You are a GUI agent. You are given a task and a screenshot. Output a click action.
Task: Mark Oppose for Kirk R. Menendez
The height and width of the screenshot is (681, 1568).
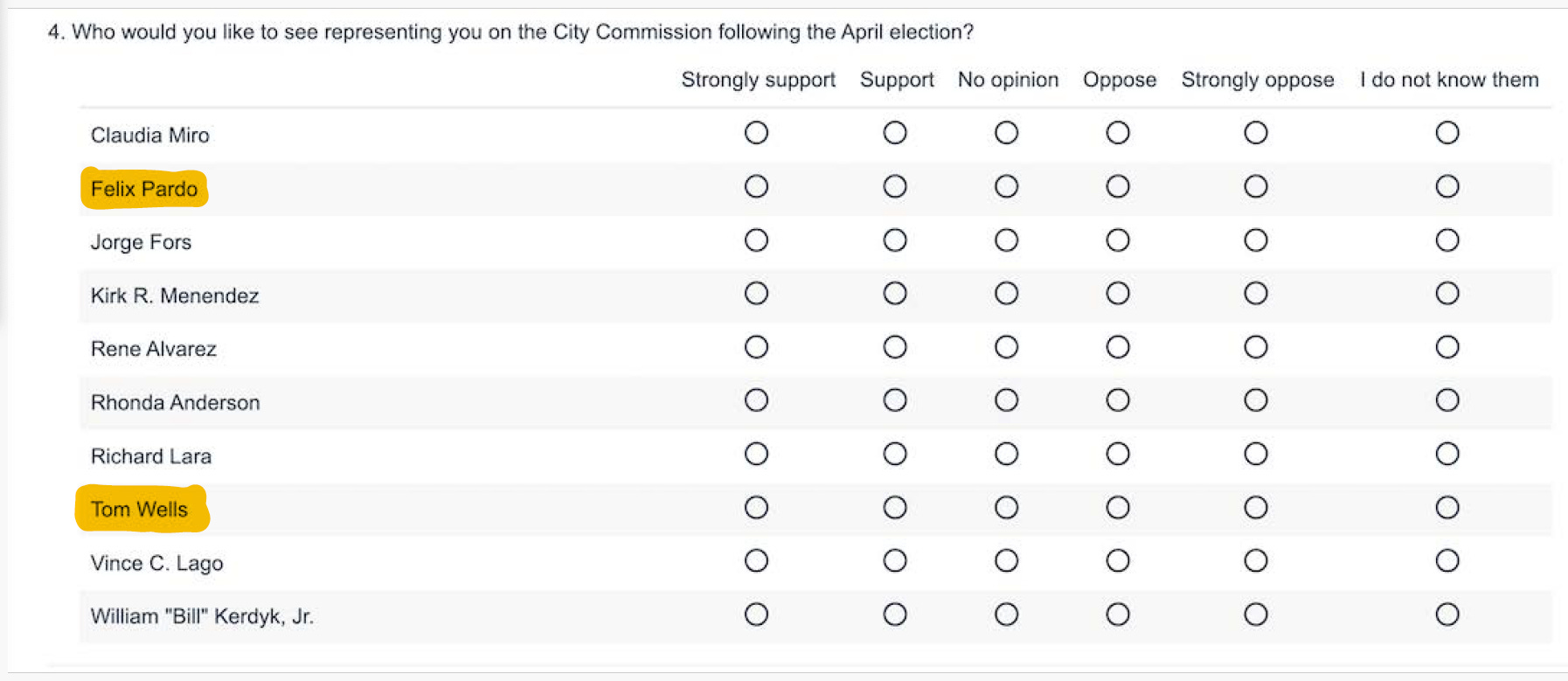(1118, 294)
